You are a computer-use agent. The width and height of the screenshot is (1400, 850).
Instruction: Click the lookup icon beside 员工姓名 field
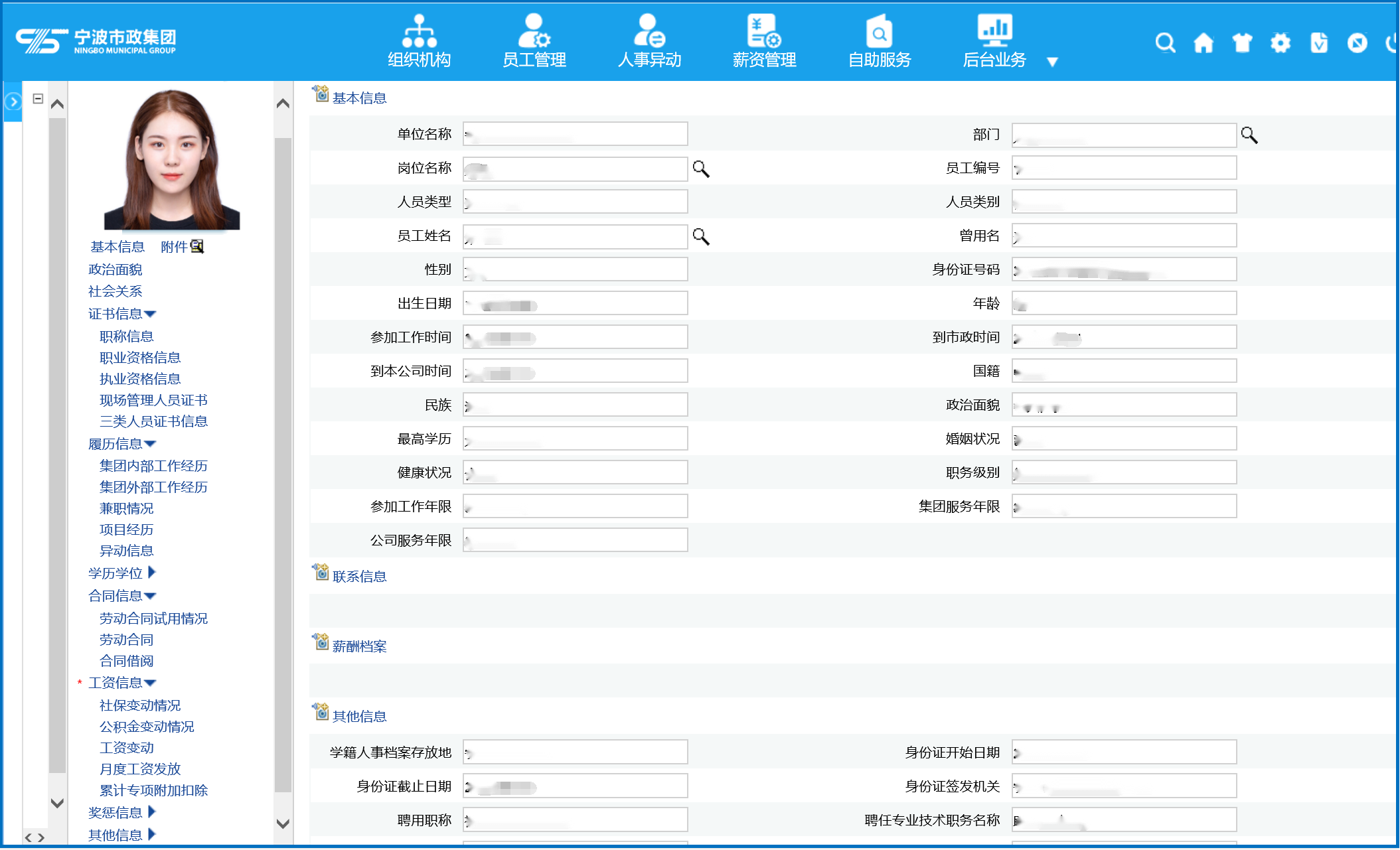point(701,237)
